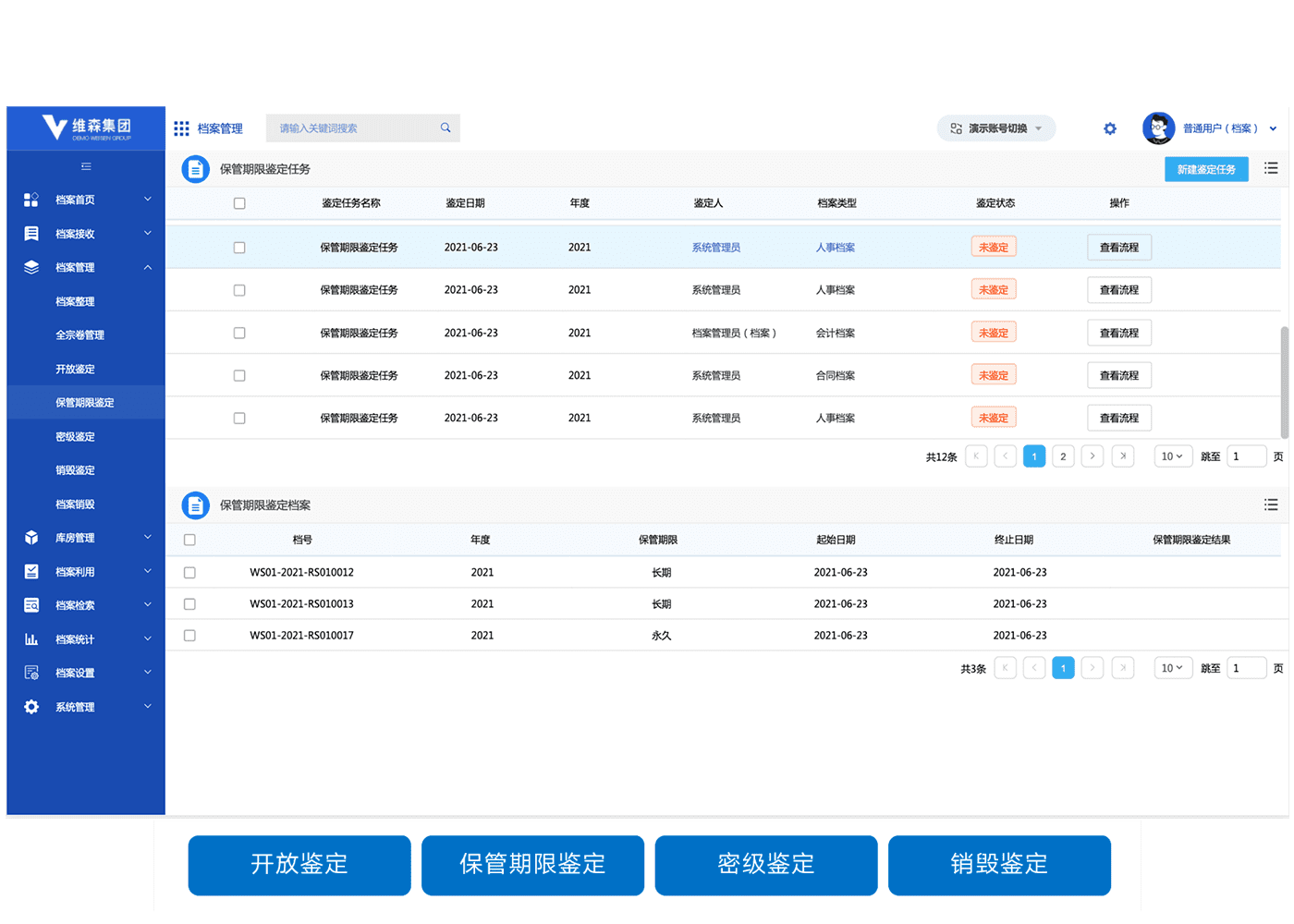Click the large blue 开放鉴定 button
1294x924 pixels.
point(299,865)
